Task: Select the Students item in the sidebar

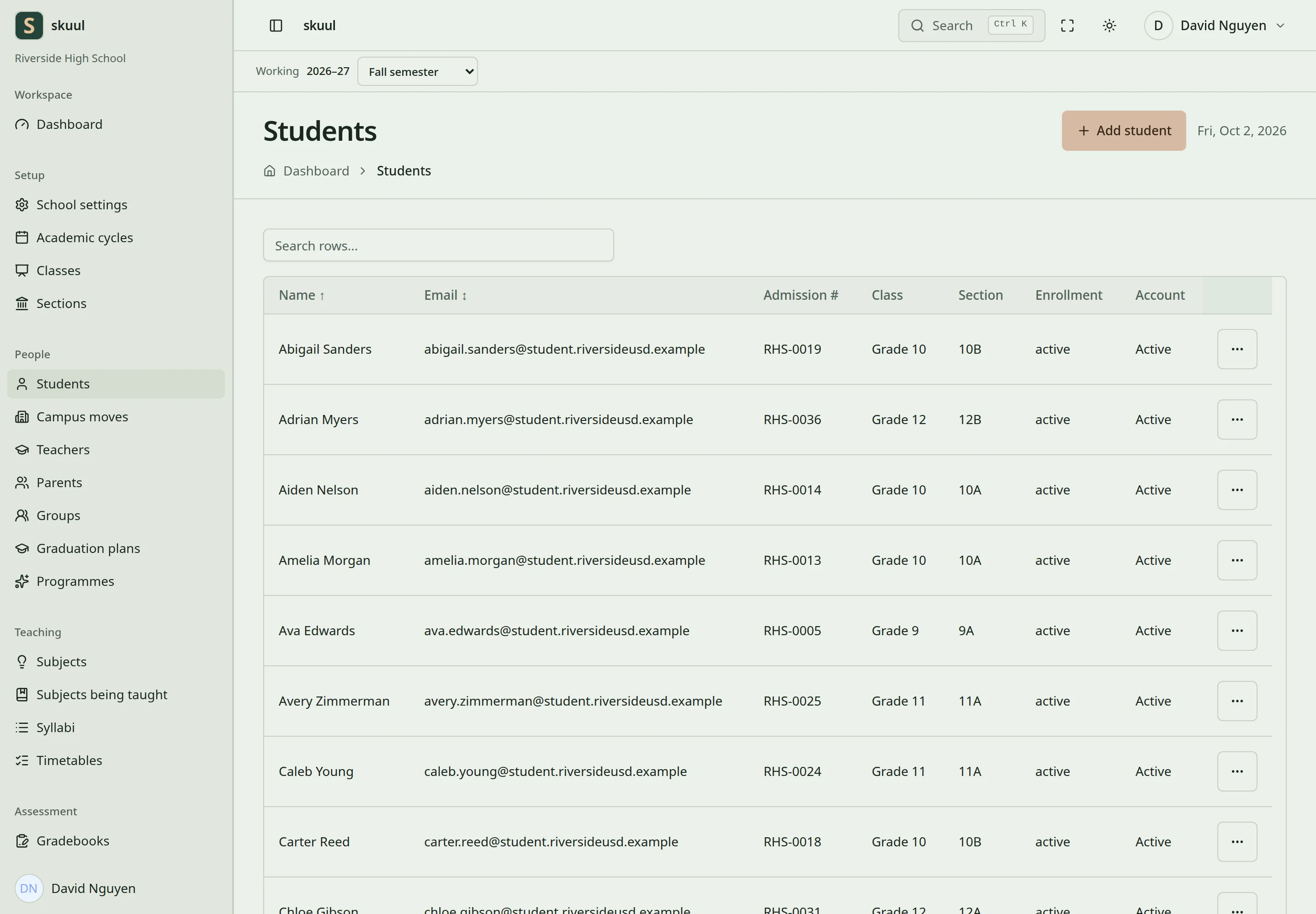Action: pos(116,384)
